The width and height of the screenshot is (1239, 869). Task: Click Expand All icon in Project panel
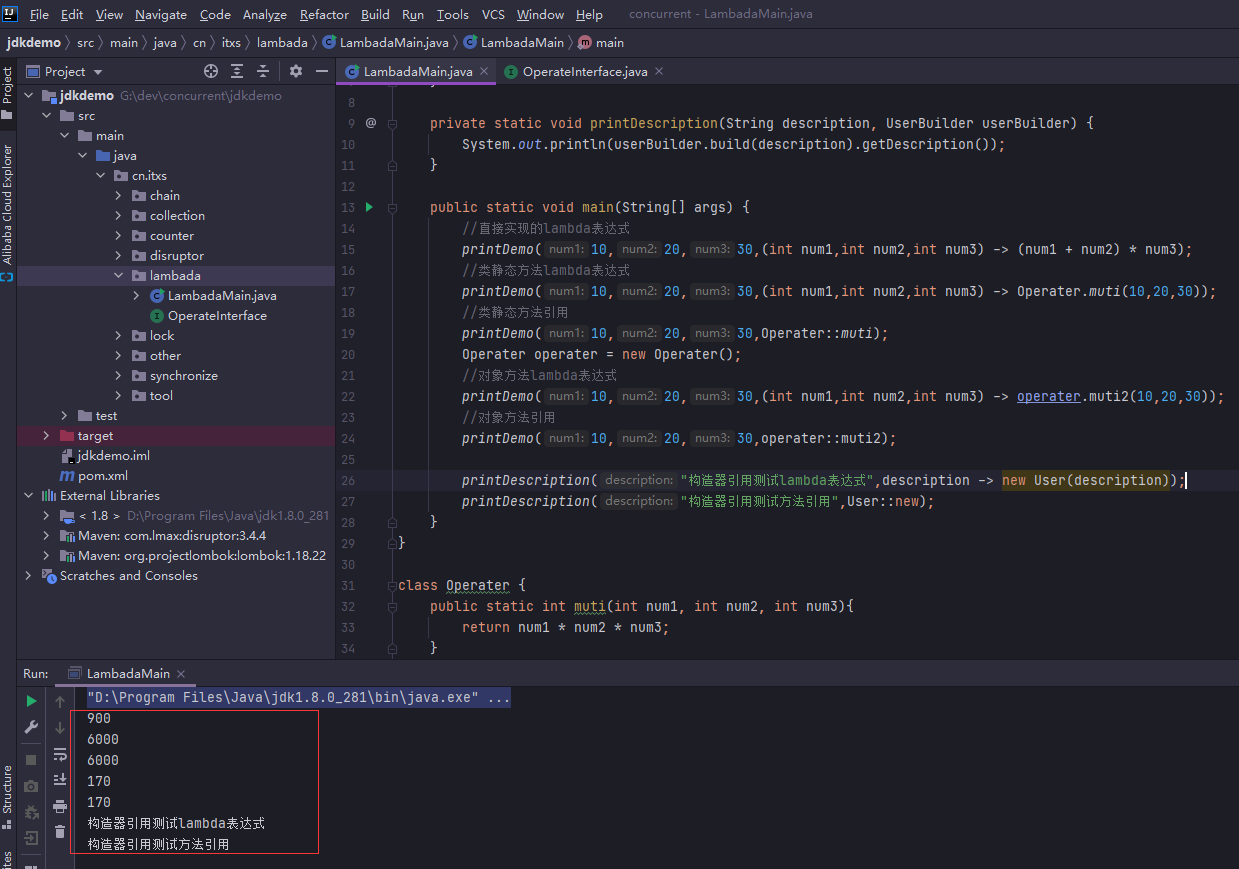(x=237, y=71)
